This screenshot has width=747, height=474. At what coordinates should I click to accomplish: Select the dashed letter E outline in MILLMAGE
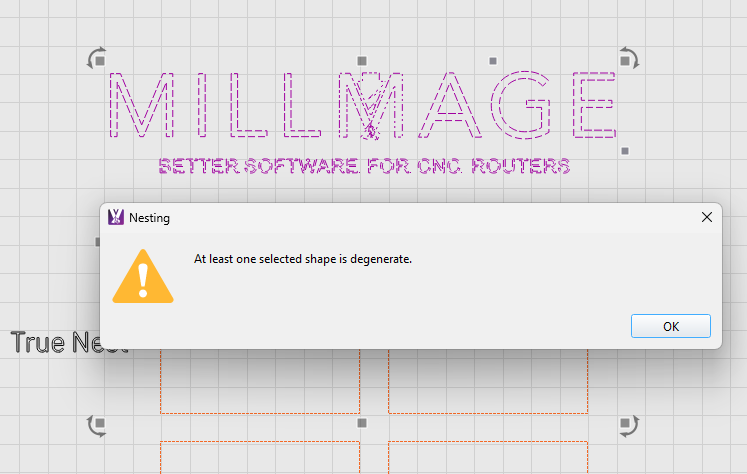(x=595, y=105)
